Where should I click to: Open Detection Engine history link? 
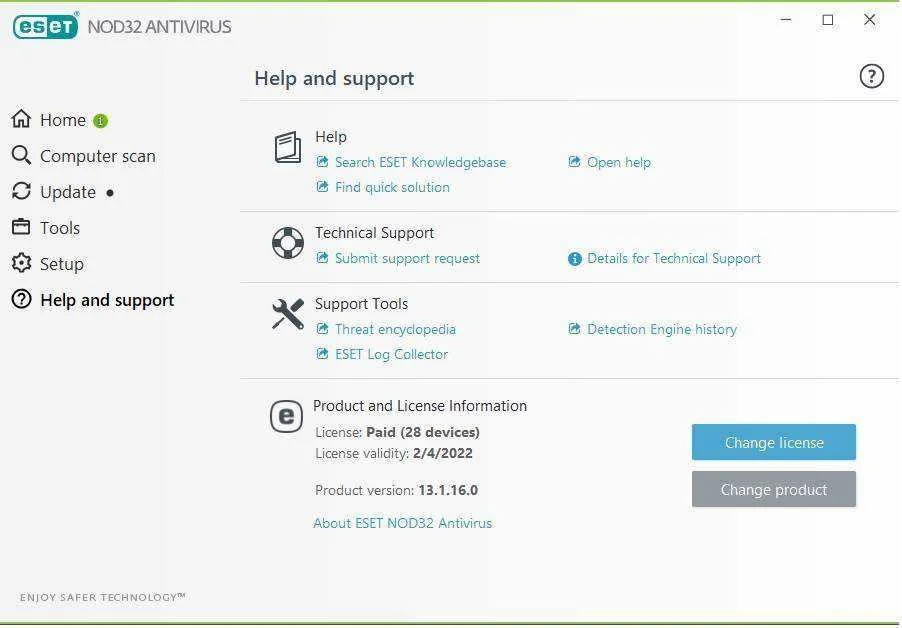click(662, 329)
